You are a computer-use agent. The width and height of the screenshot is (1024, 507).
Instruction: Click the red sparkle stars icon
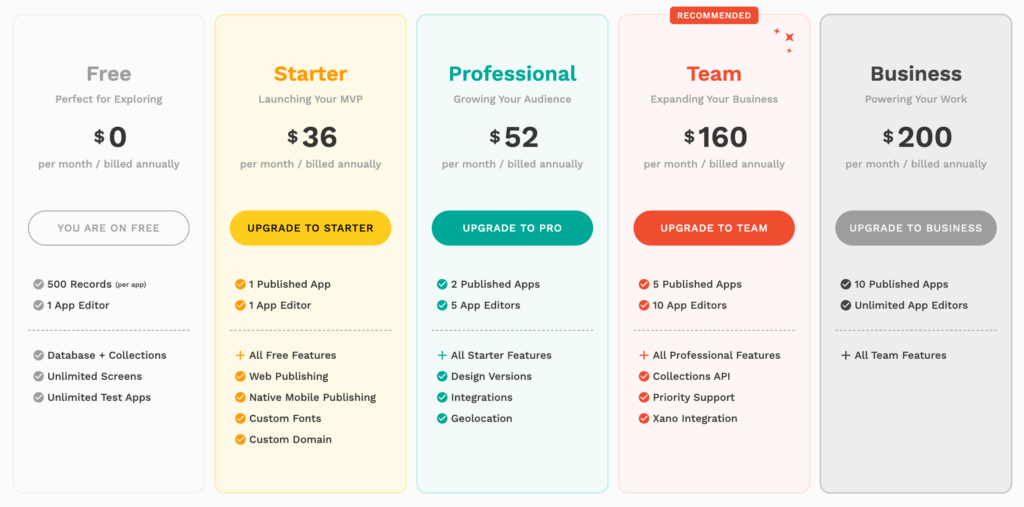[x=787, y=39]
